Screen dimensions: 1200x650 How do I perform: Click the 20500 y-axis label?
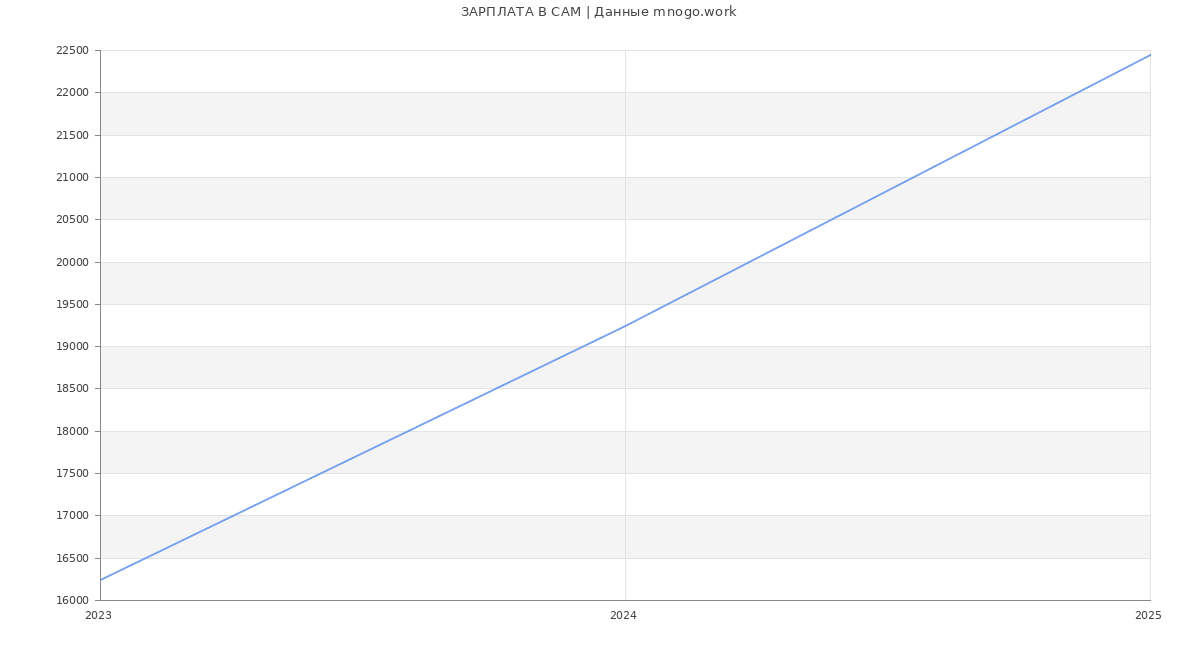pyautogui.click(x=72, y=220)
